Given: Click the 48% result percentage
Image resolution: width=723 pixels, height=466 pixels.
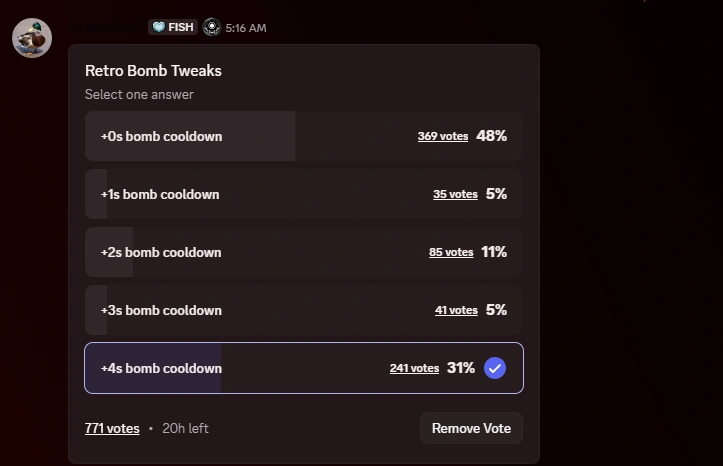Looking at the screenshot, I should coord(492,136).
